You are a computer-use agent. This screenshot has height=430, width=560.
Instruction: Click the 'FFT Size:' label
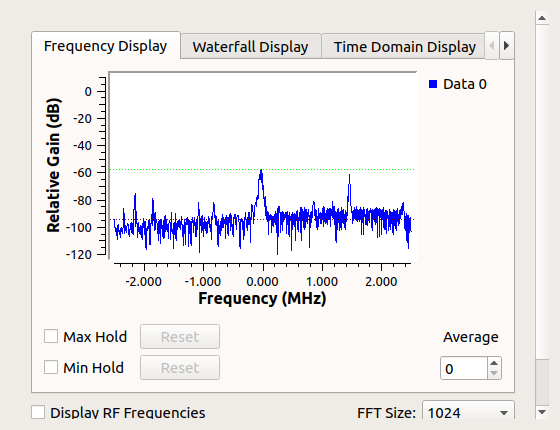click(x=386, y=413)
